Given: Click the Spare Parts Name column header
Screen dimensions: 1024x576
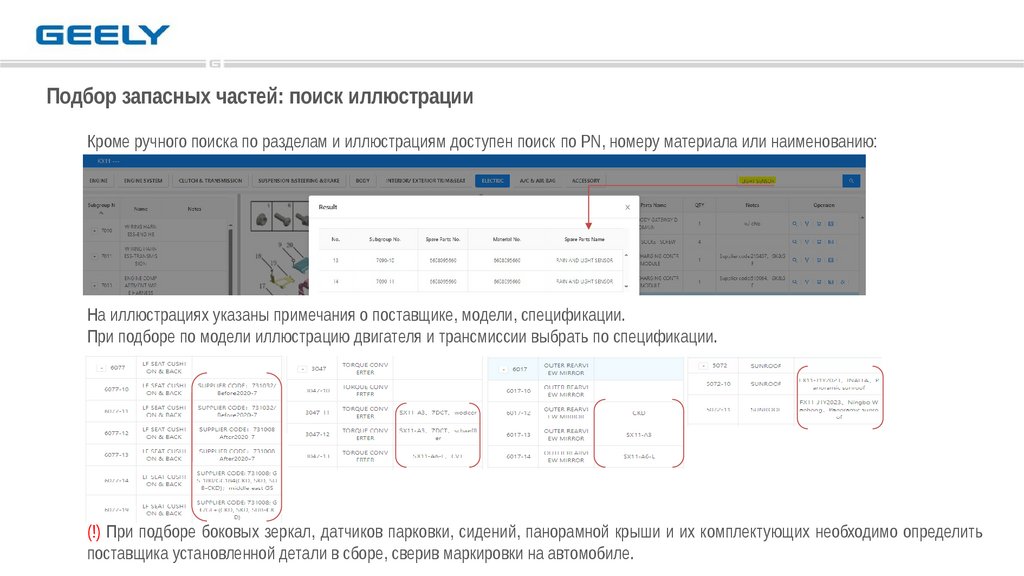Looking at the screenshot, I should click(x=584, y=239).
